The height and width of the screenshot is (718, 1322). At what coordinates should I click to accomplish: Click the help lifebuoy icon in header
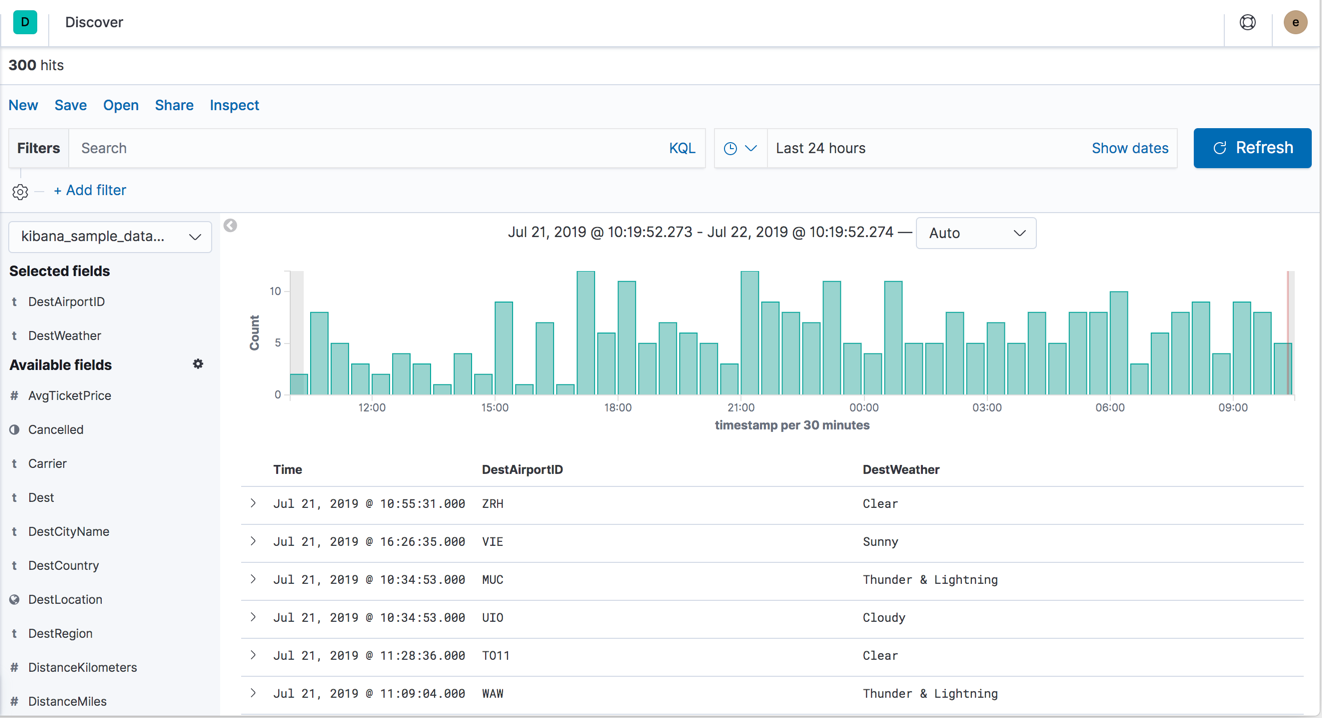pyautogui.click(x=1247, y=22)
